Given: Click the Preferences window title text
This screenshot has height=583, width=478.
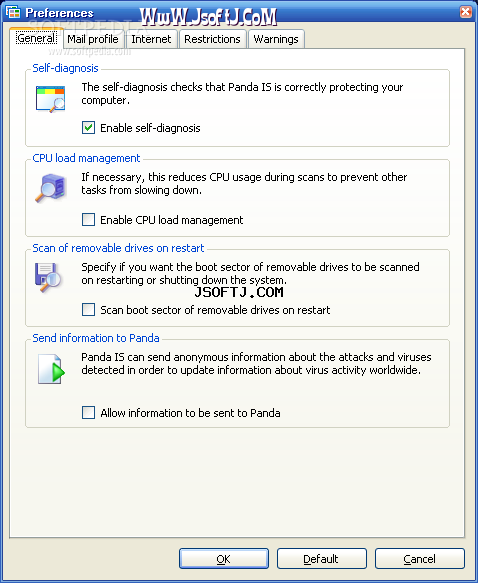Looking at the screenshot, I should pyautogui.click(x=59, y=13).
